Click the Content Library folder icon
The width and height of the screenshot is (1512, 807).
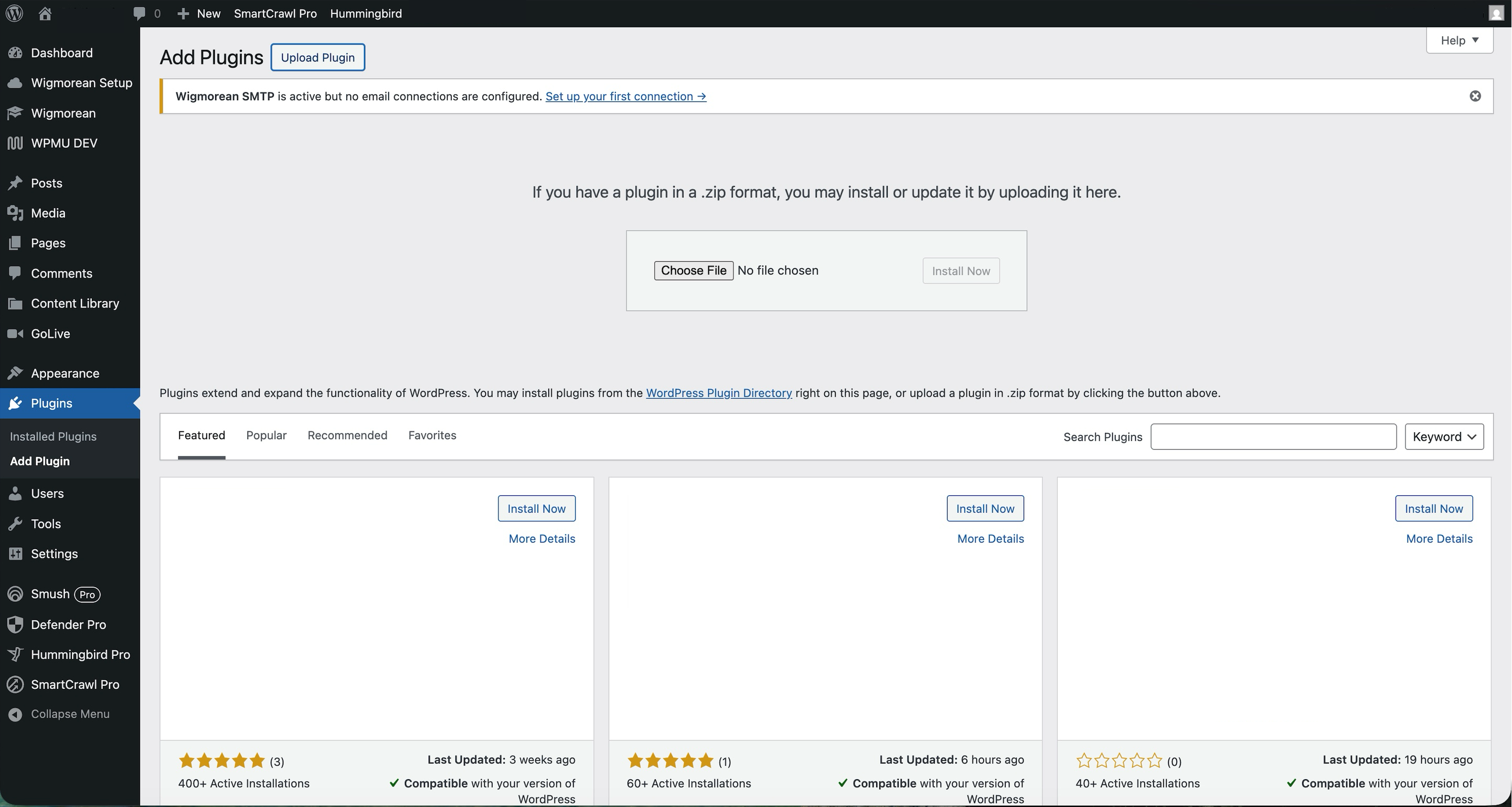tap(15, 303)
